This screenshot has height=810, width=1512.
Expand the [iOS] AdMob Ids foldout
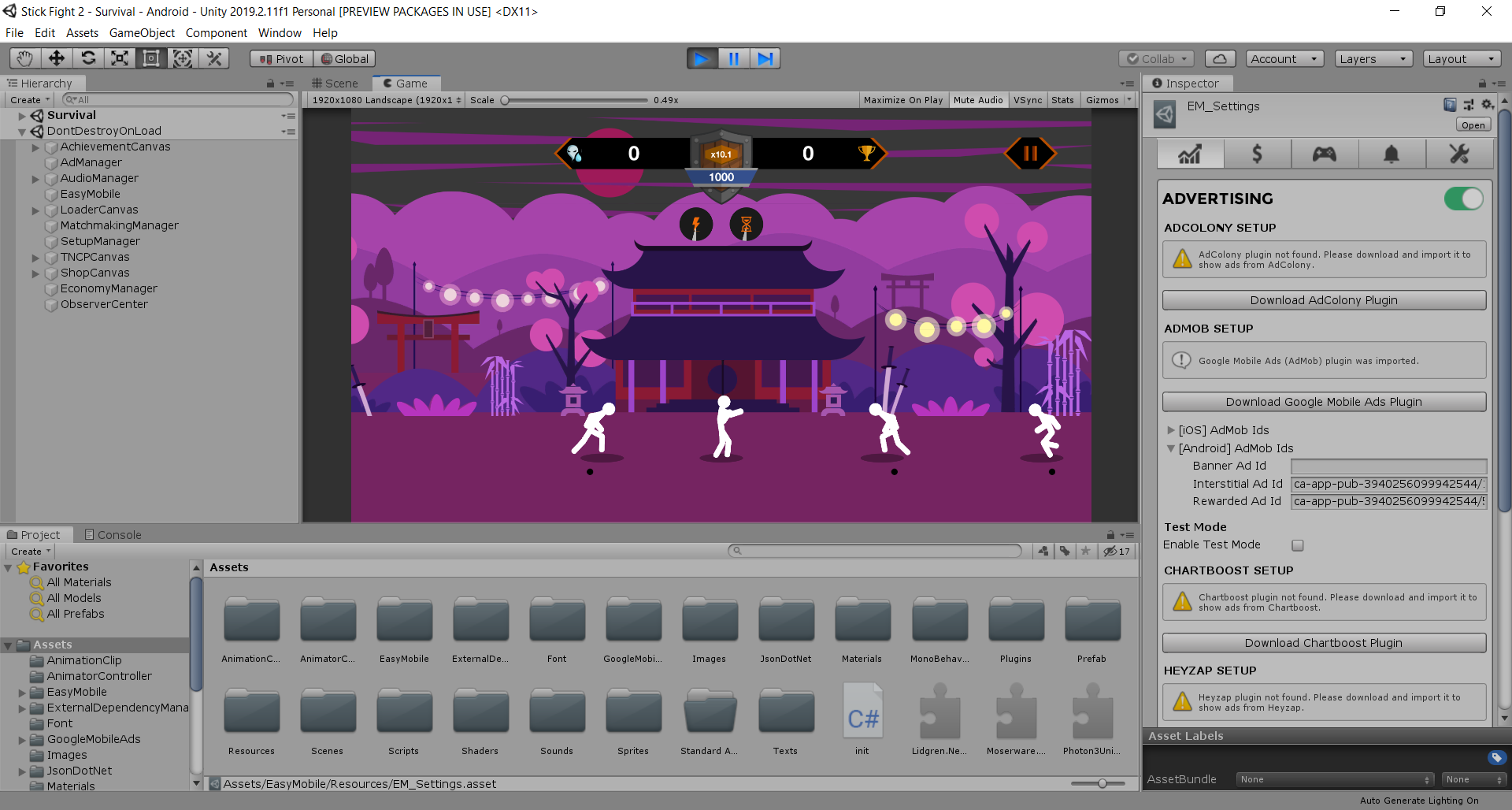click(x=1171, y=430)
